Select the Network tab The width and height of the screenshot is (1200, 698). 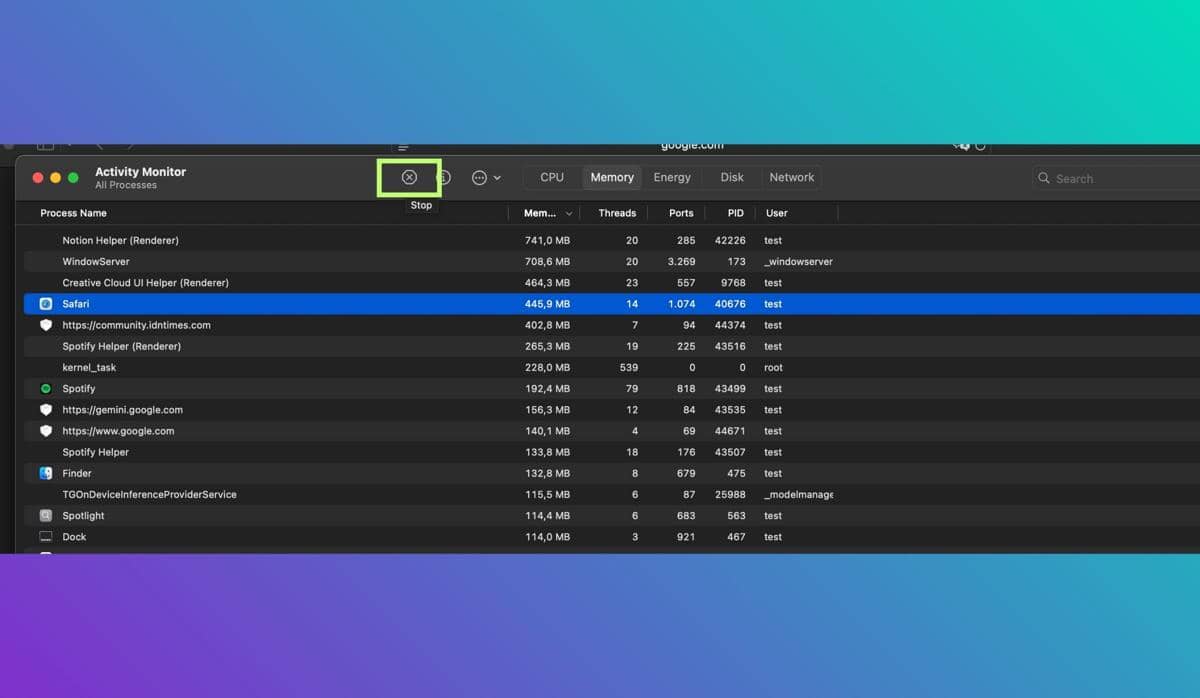pyautogui.click(x=791, y=177)
